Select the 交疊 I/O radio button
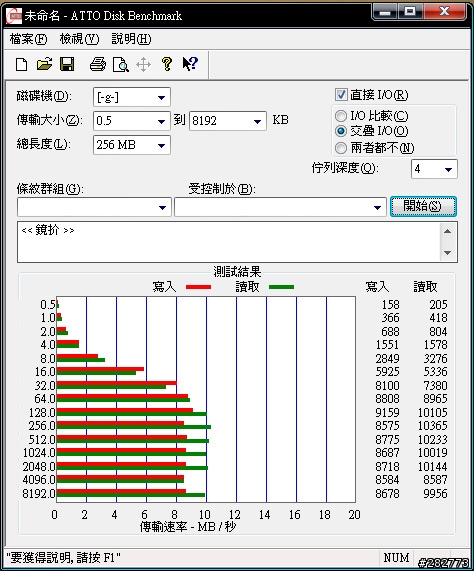Image resolution: width=474 pixels, height=571 pixels. coord(341,131)
